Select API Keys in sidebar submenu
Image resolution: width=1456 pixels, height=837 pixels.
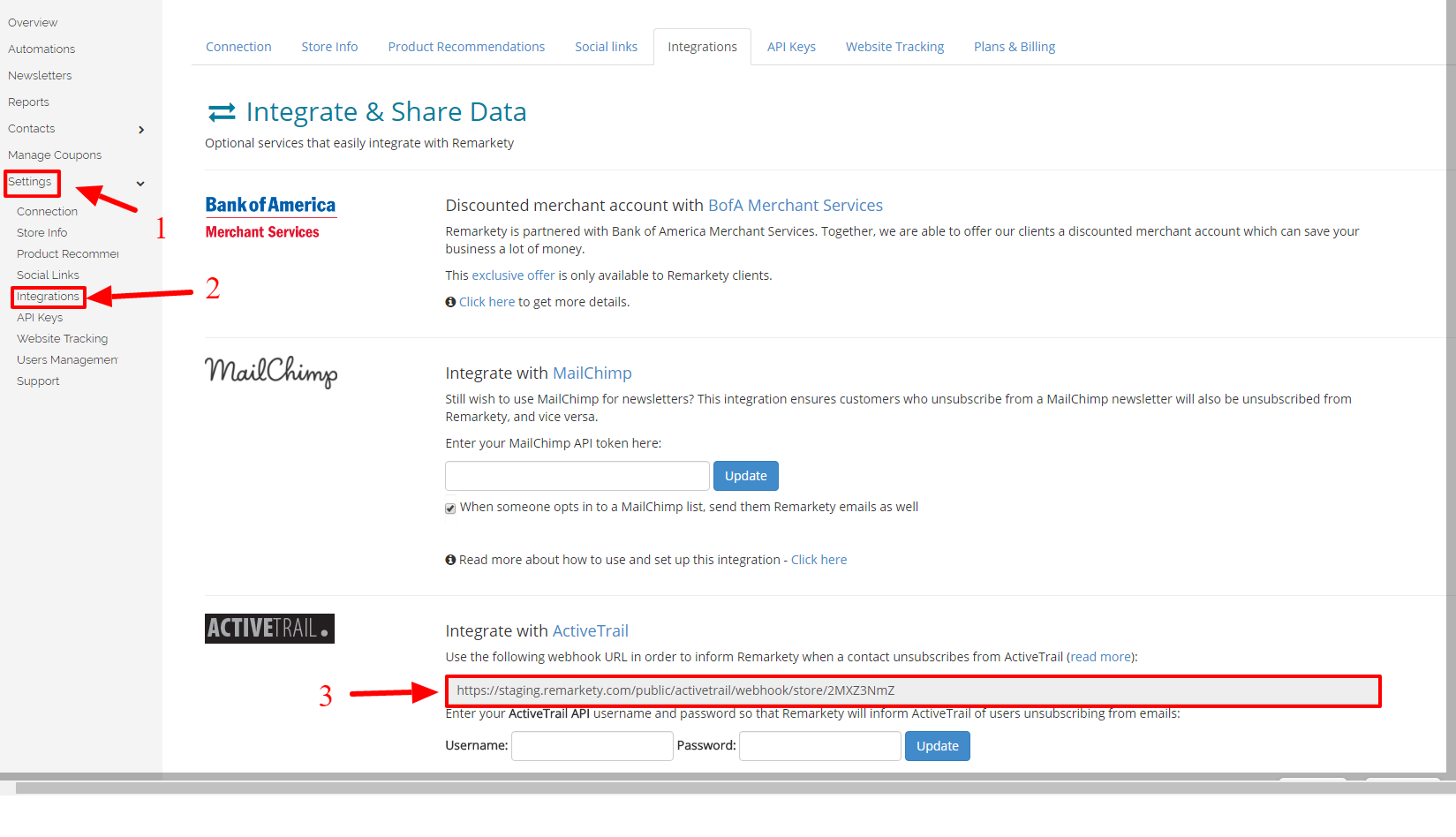point(40,318)
